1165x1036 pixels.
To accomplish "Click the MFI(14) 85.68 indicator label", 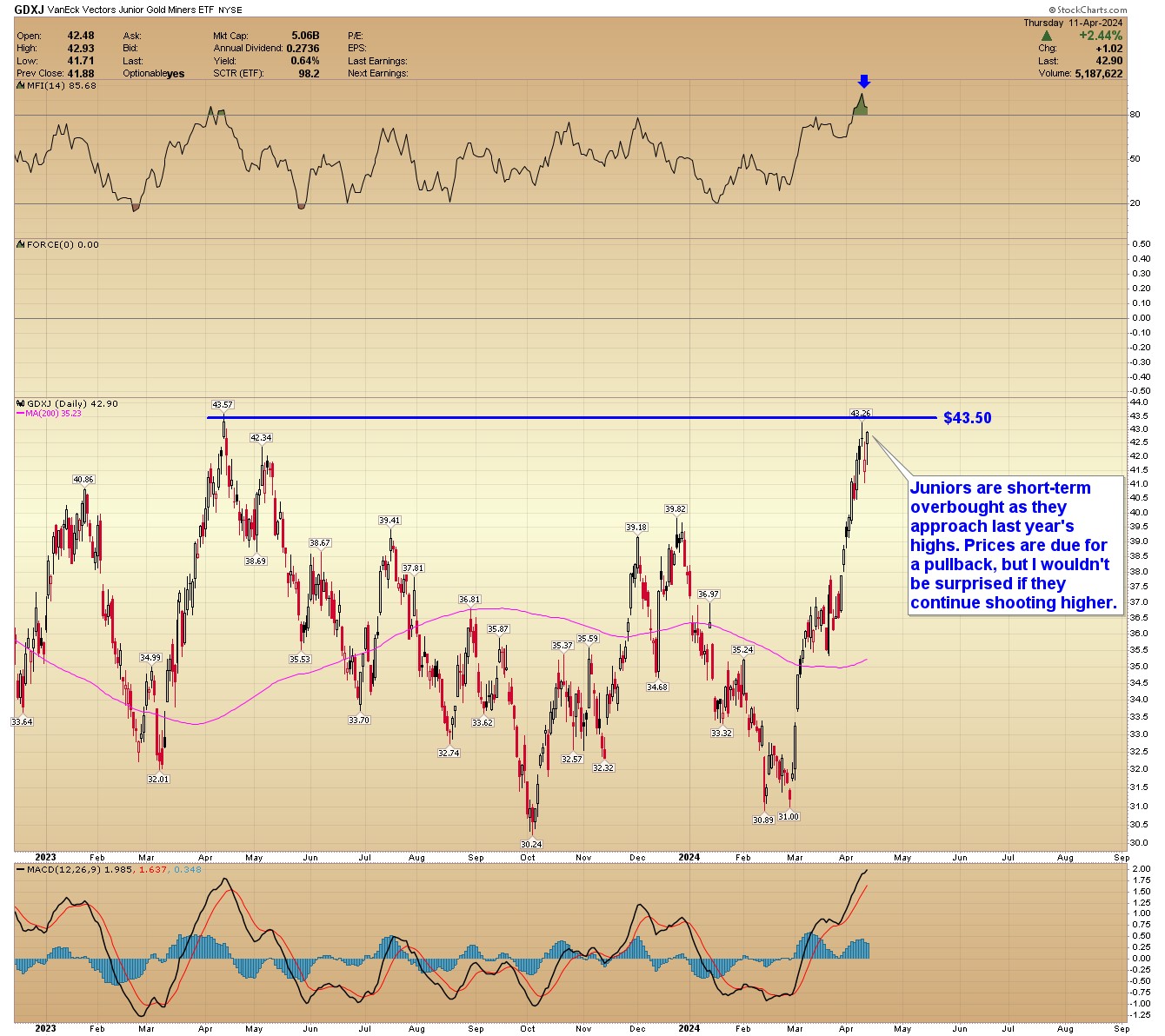I will (x=57, y=86).
